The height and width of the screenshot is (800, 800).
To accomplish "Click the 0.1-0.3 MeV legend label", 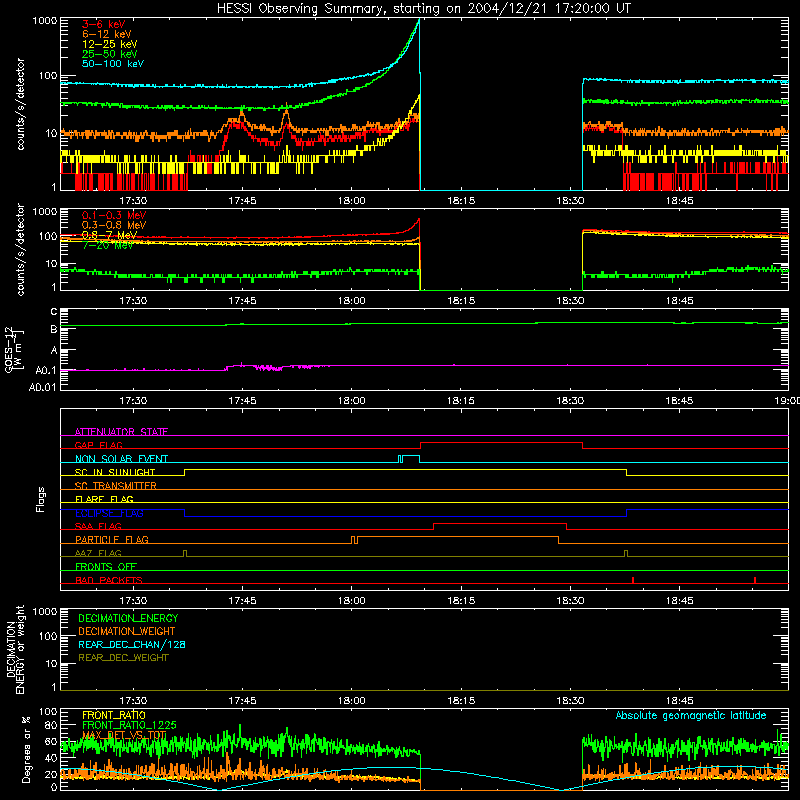I will click(x=114, y=215).
